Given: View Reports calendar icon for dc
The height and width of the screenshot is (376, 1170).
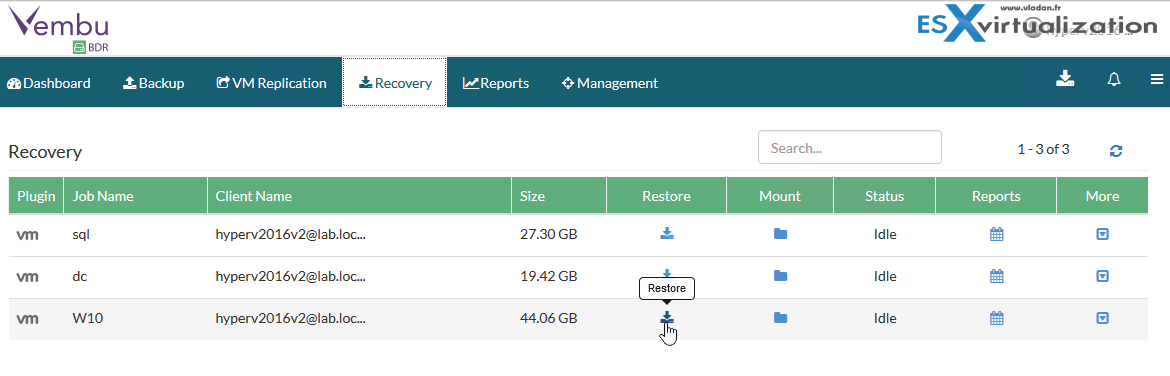Looking at the screenshot, I should [996, 276].
